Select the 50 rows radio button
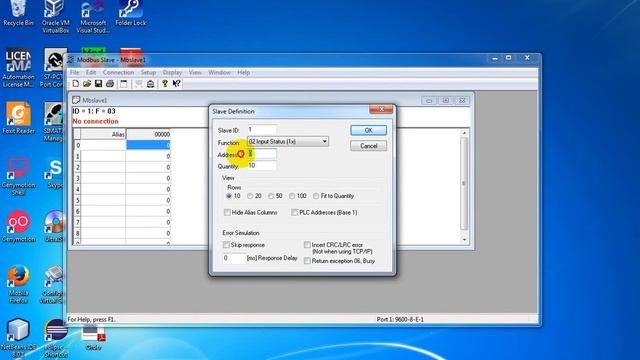The image size is (640, 360). coord(271,196)
